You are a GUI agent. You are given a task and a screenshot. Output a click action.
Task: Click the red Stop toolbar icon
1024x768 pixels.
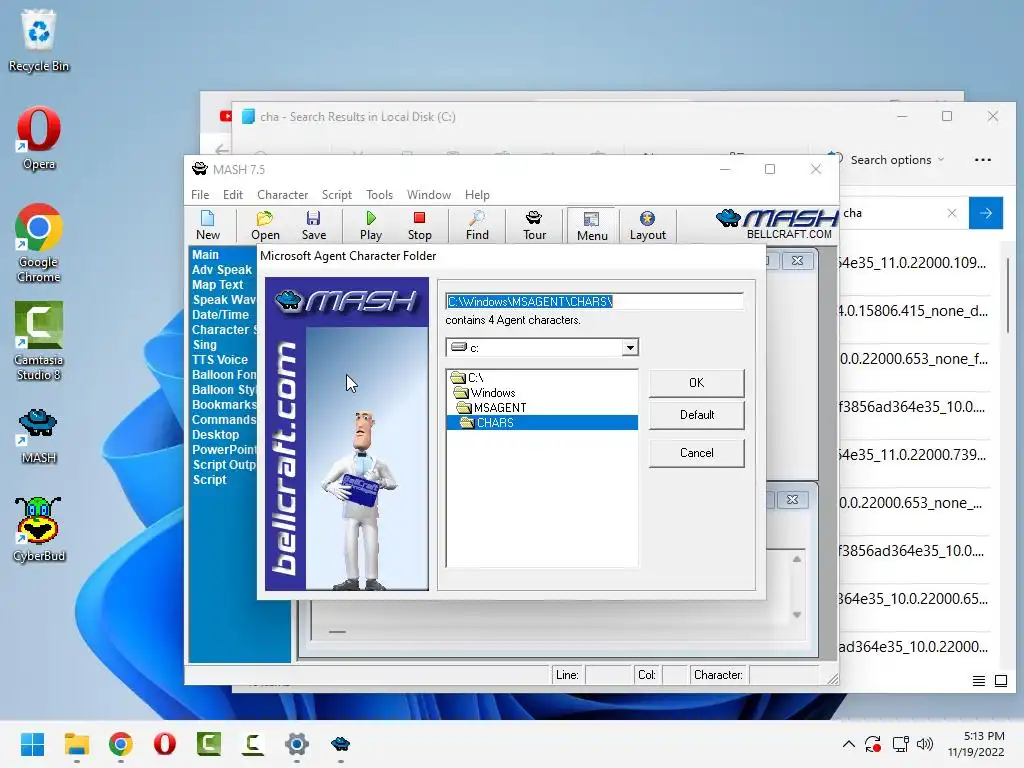point(419,225)
